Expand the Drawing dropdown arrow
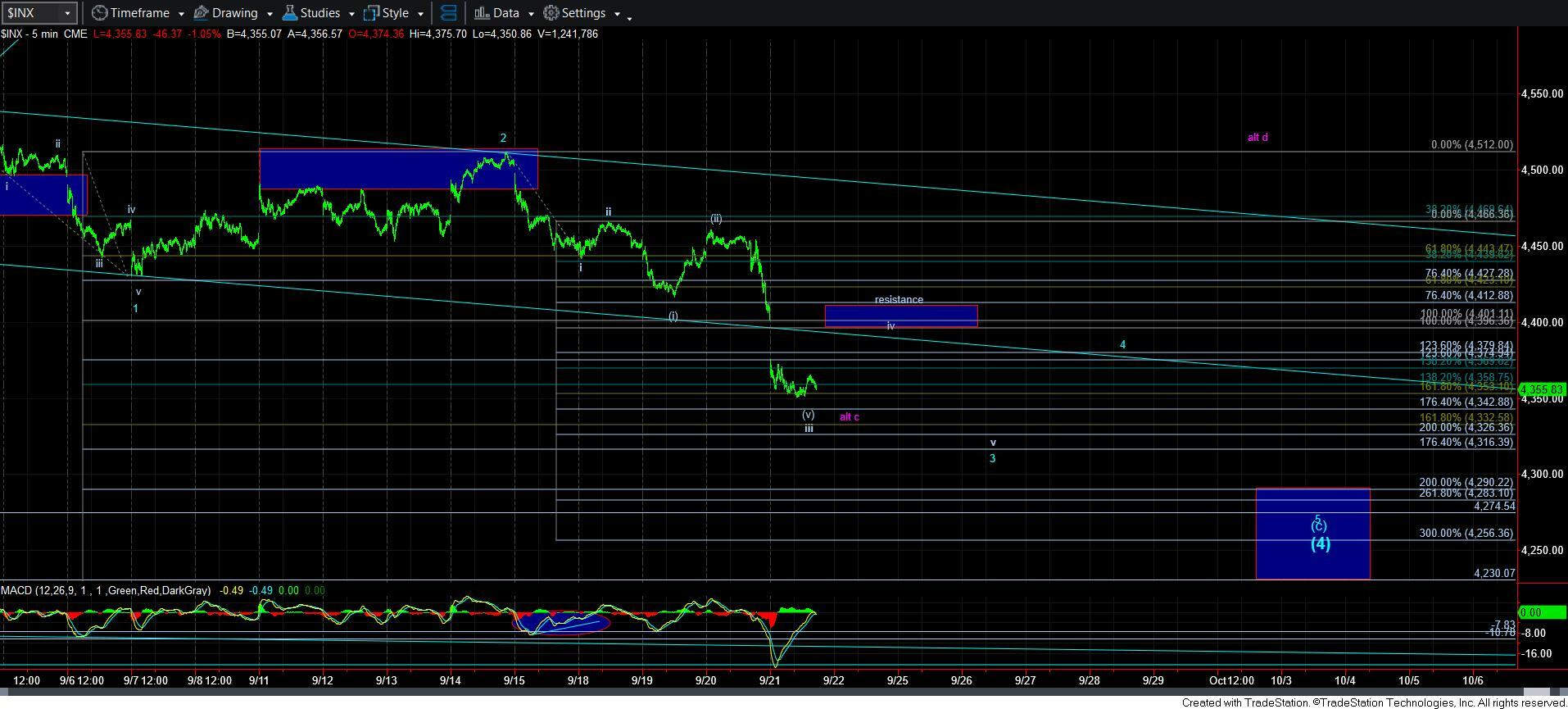Image resolution: width=1568 pixels, height=709 pixels. [270, 14]
